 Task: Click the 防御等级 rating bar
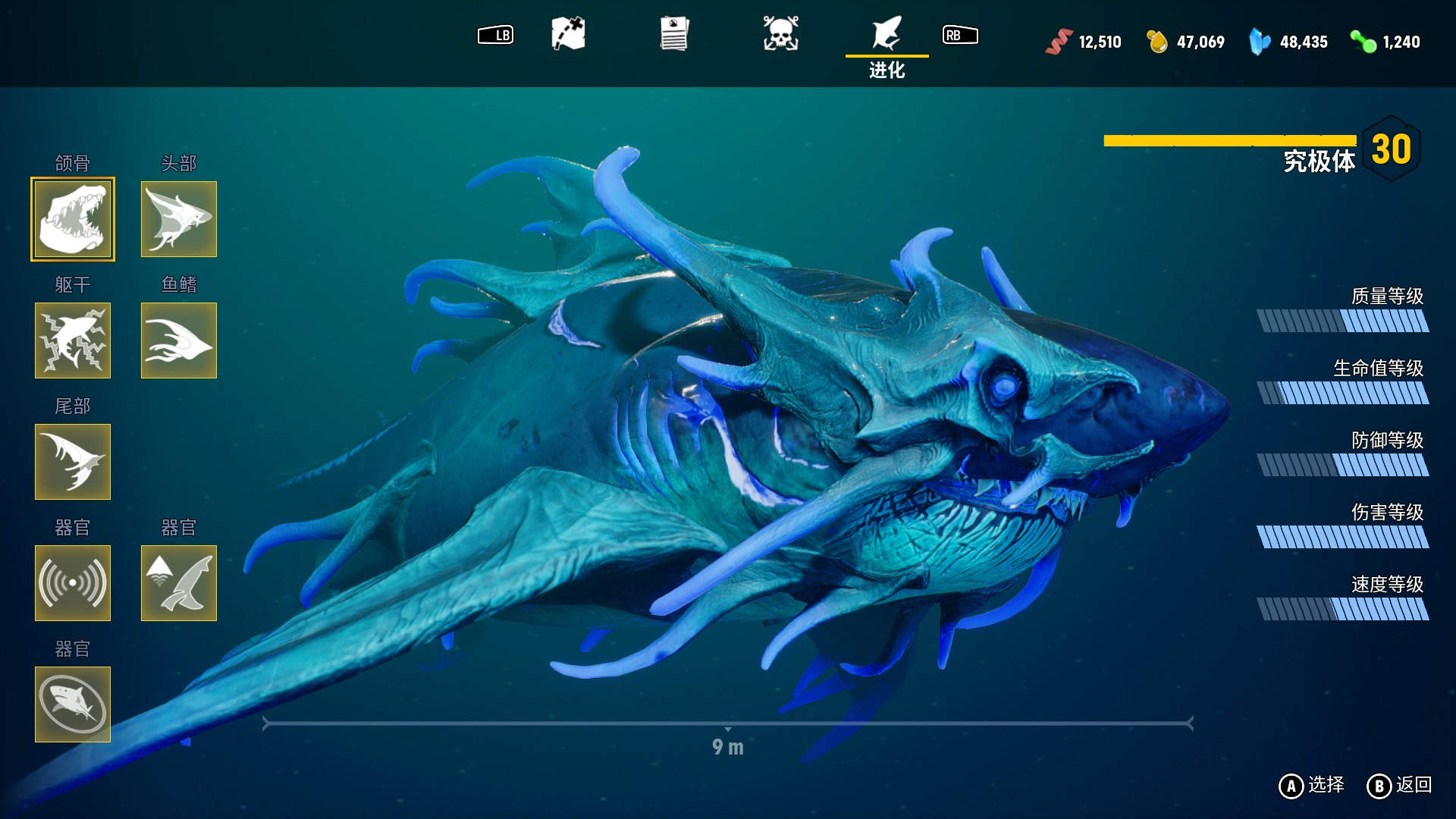coord(1343,465)
